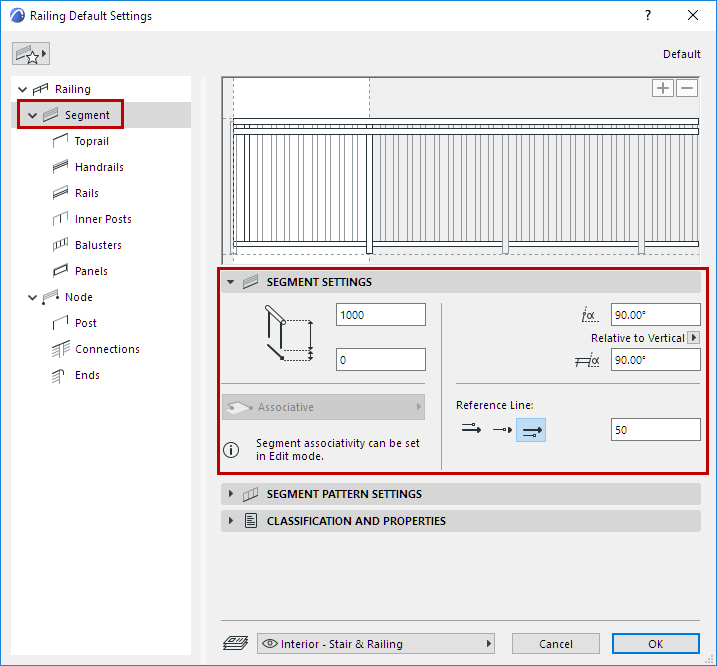
Task: Collapse the Segment Settings panel
Action: (231, 283)
